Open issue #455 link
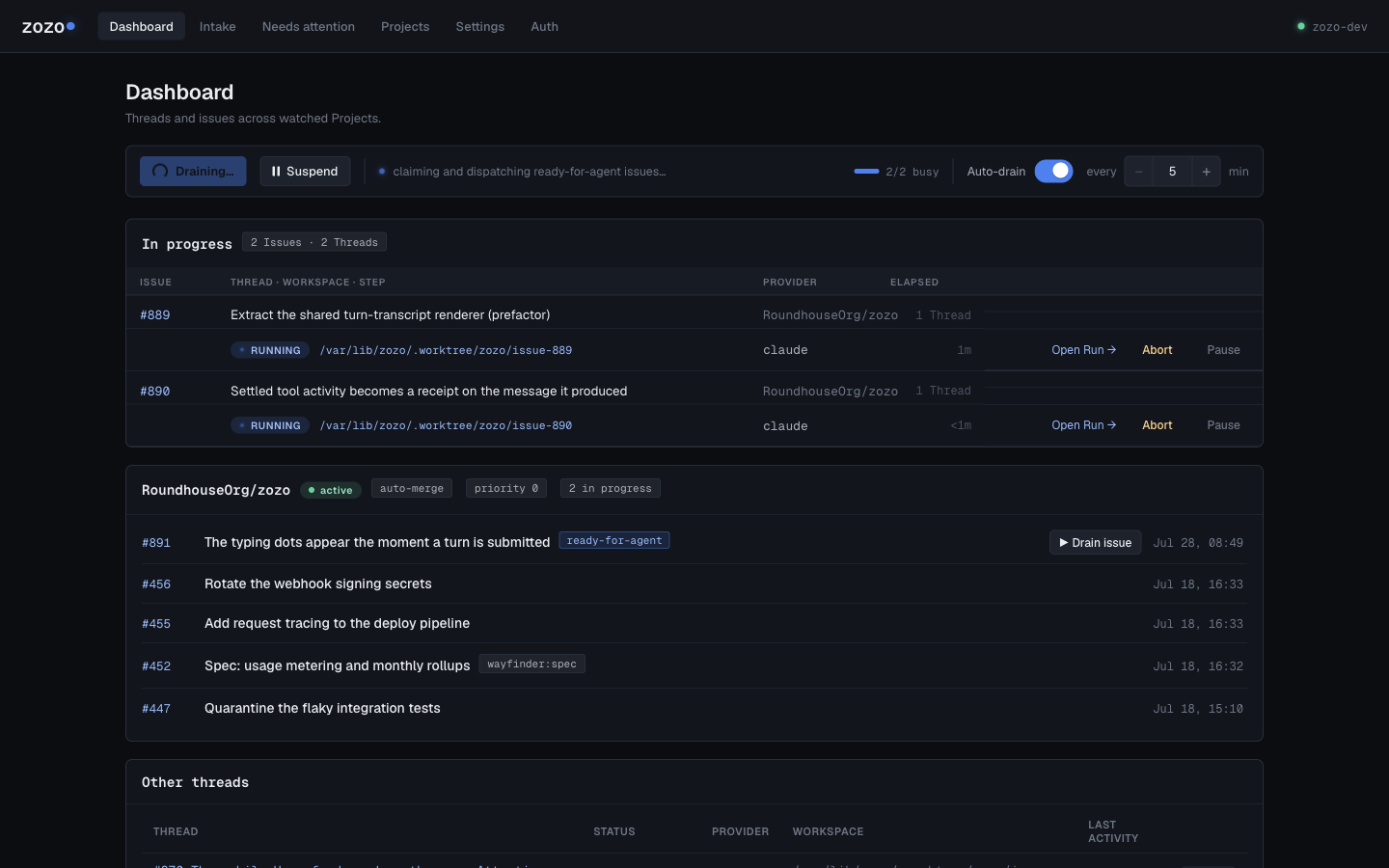Image resolution: width=1389 pixels, height=868 pixels. pyautogui.click(x=156, y=624)
